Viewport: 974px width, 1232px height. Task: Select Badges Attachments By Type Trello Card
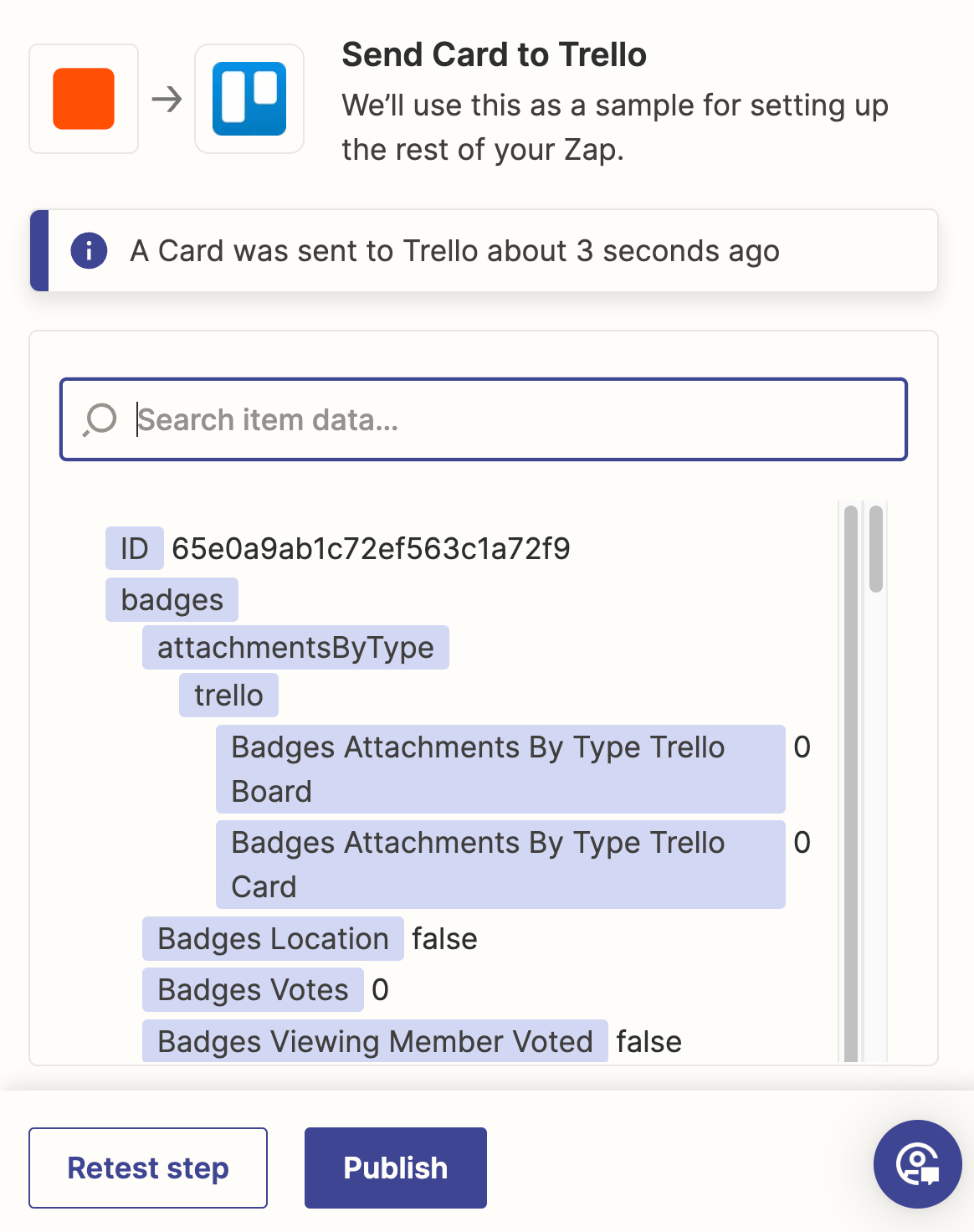coord(500,865)
